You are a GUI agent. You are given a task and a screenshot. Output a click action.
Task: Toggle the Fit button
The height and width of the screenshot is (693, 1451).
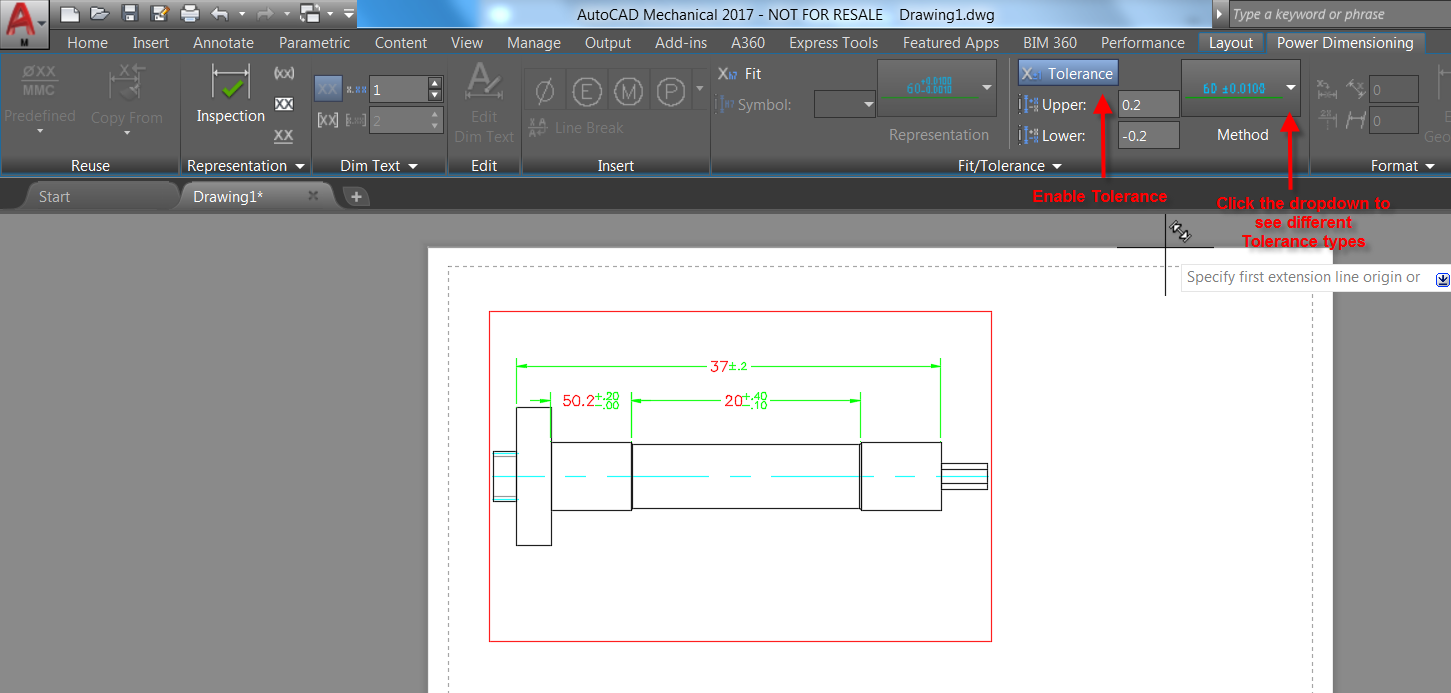740,74
